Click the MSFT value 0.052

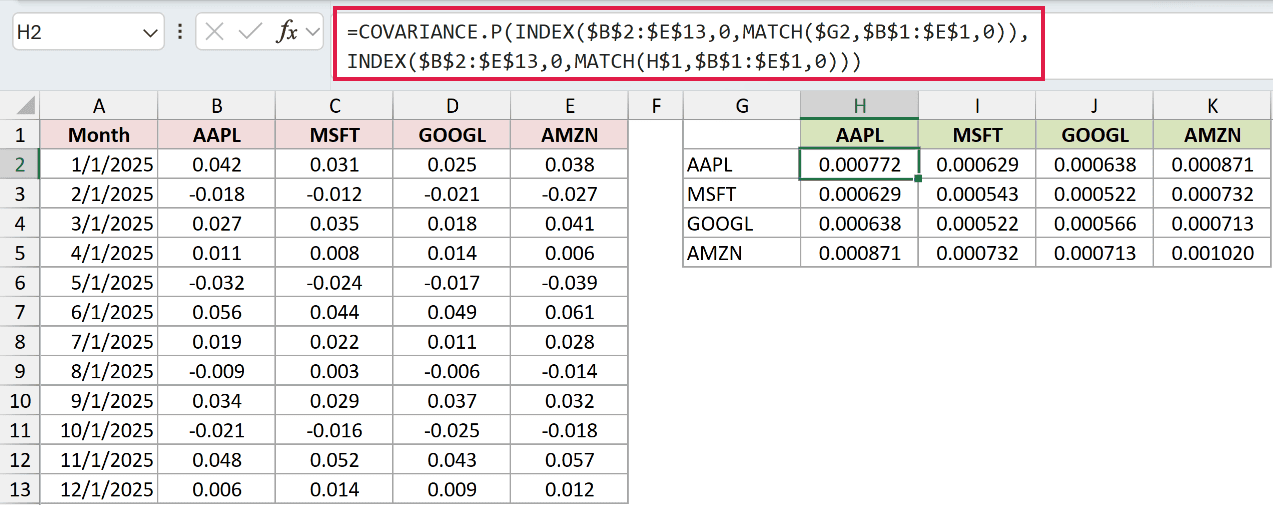pyautogui.click(x=334, y=460)
